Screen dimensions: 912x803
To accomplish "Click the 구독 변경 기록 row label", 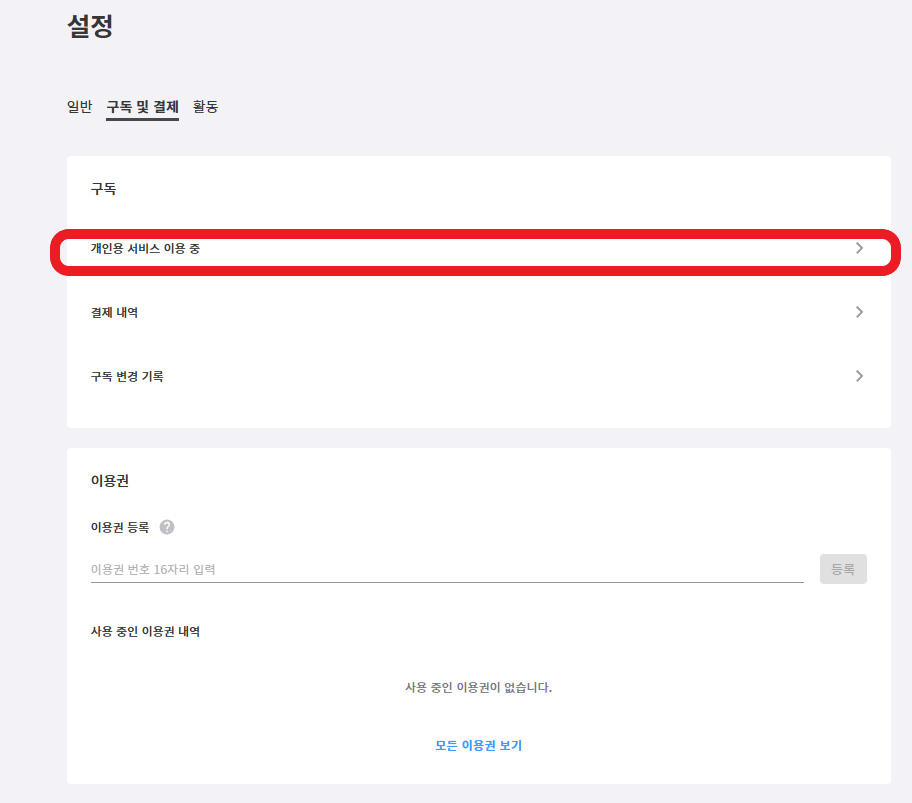I will pos(127,376).
